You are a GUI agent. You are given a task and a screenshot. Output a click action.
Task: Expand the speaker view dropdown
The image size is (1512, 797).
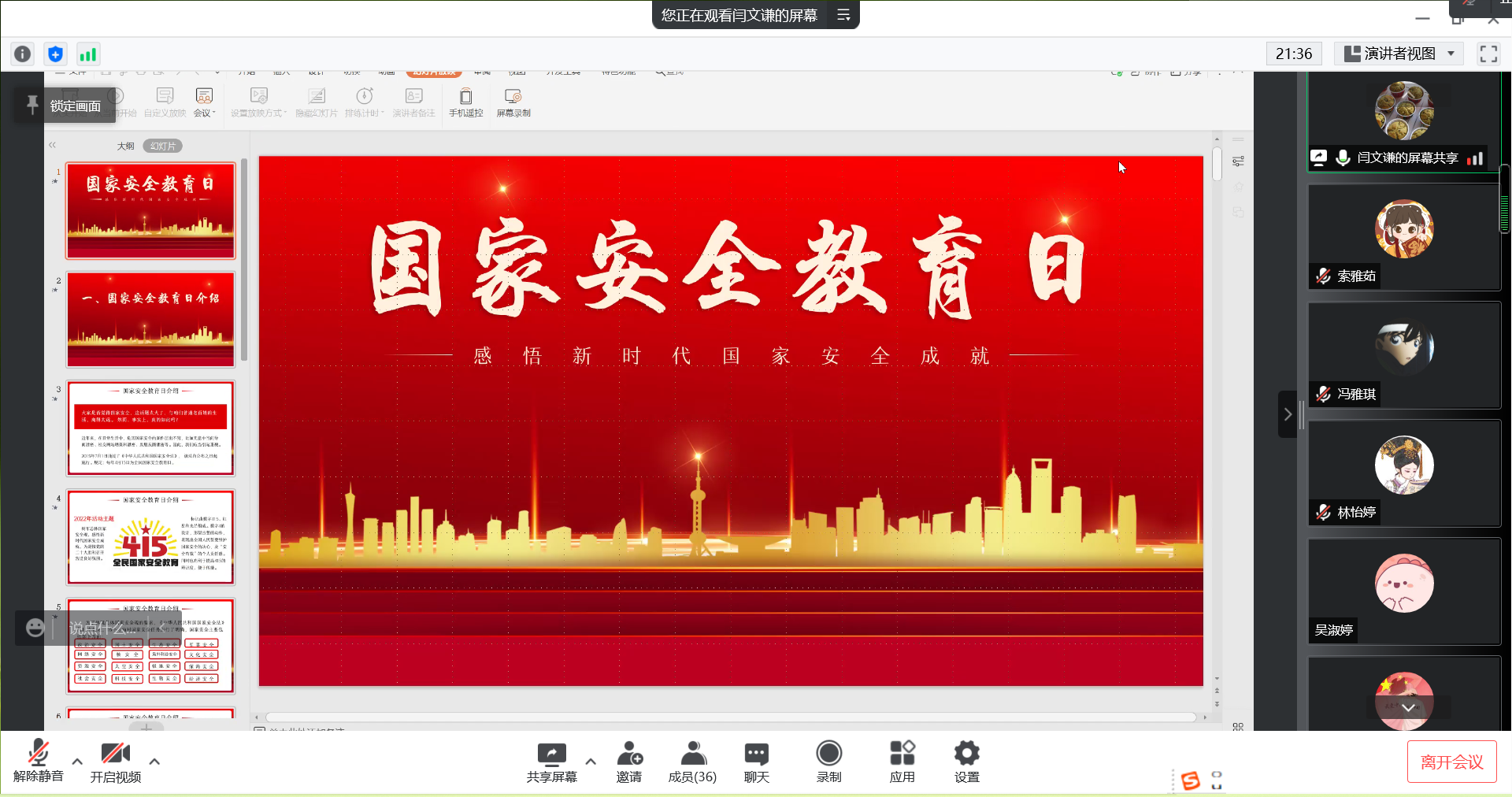click(x=1451, y=54)
